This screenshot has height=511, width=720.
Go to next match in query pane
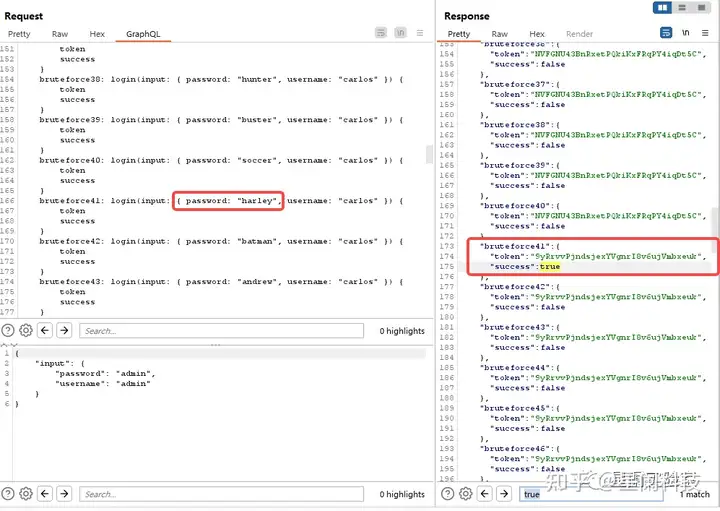coord(64,330)
